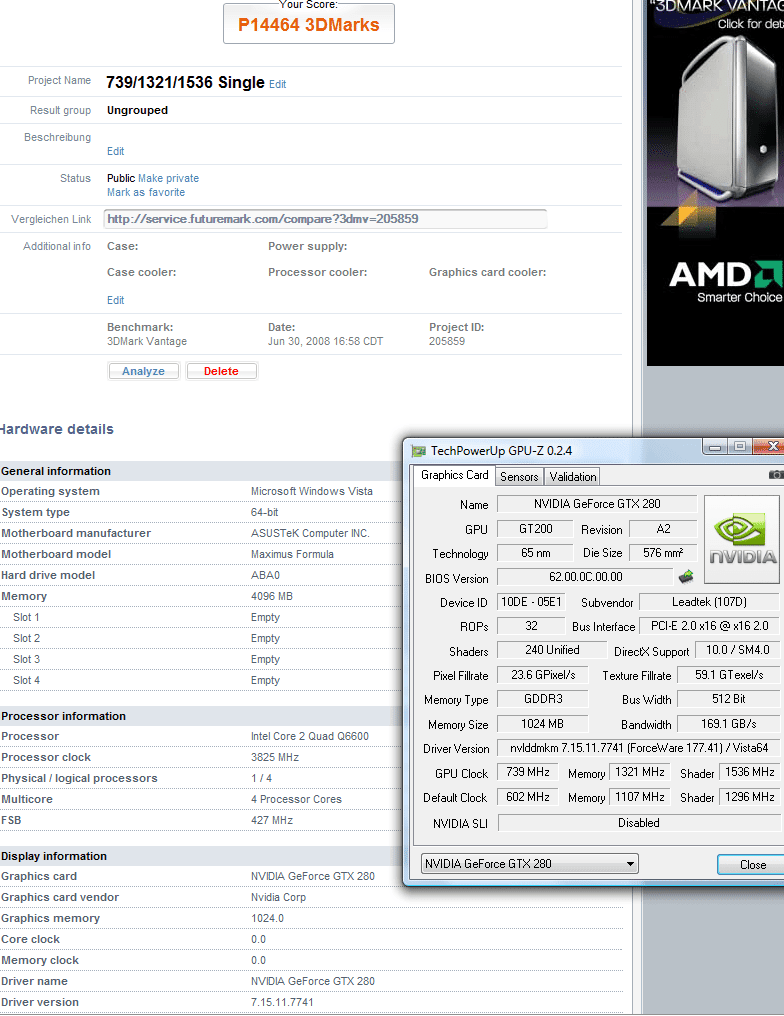Click the BIOS Version 62.00.0C.00.00 field
The width and height of the screenshot is (784, 1016).
pos(585,577)
